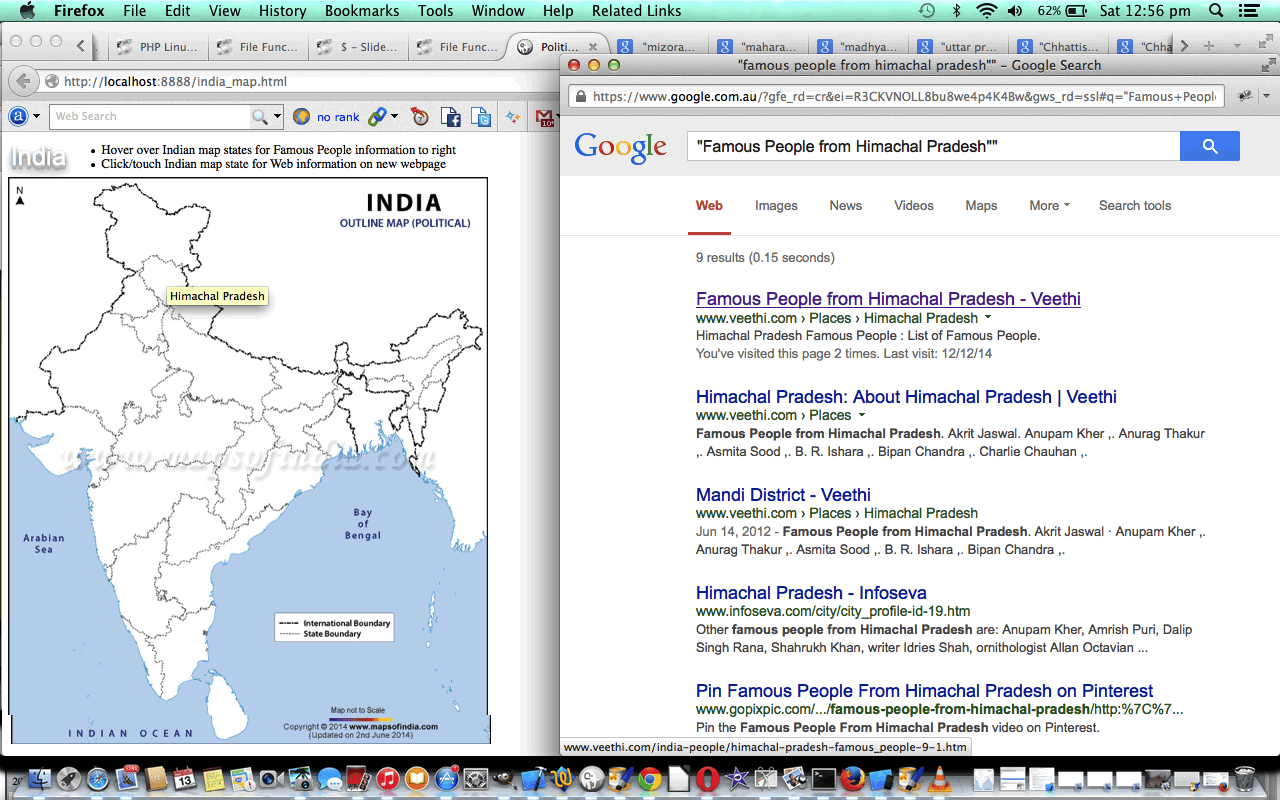Open the Firefox History menu
The height and width of the screenshot is (800, 1280).
(x=282, y=11)
